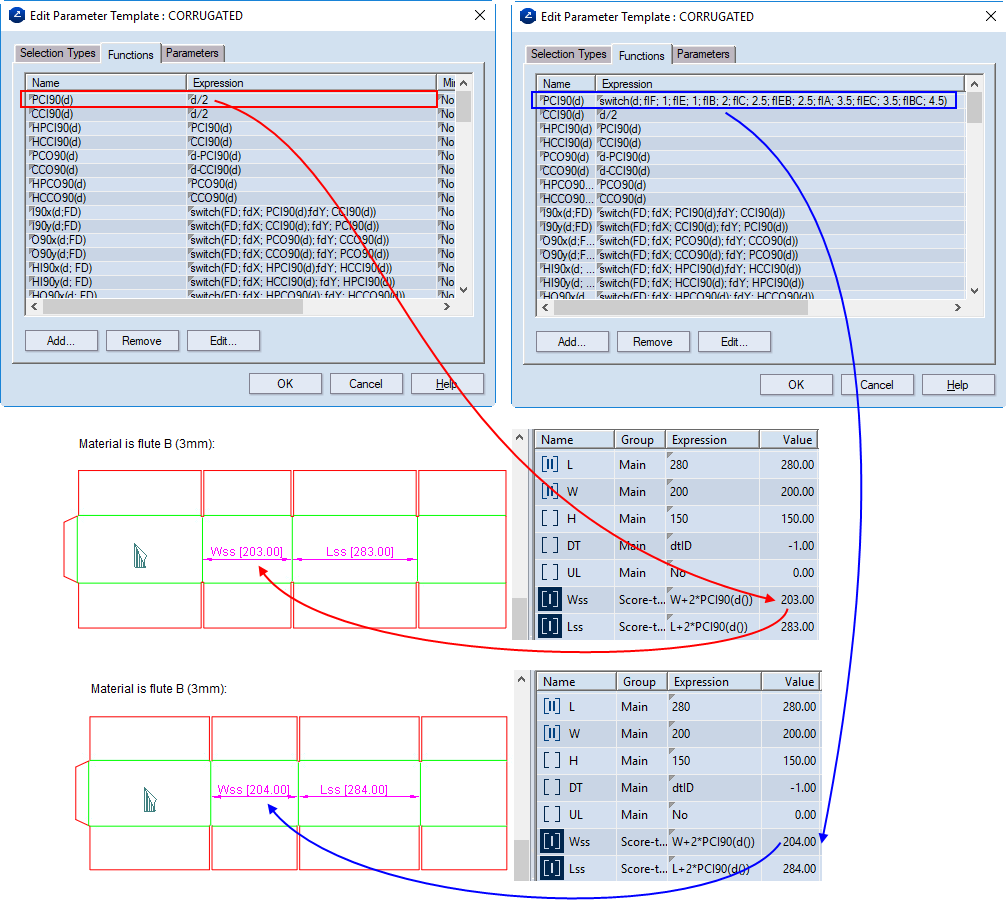
Task: Select the Wss parameter icon in the upper table
Action: (549, 600)
